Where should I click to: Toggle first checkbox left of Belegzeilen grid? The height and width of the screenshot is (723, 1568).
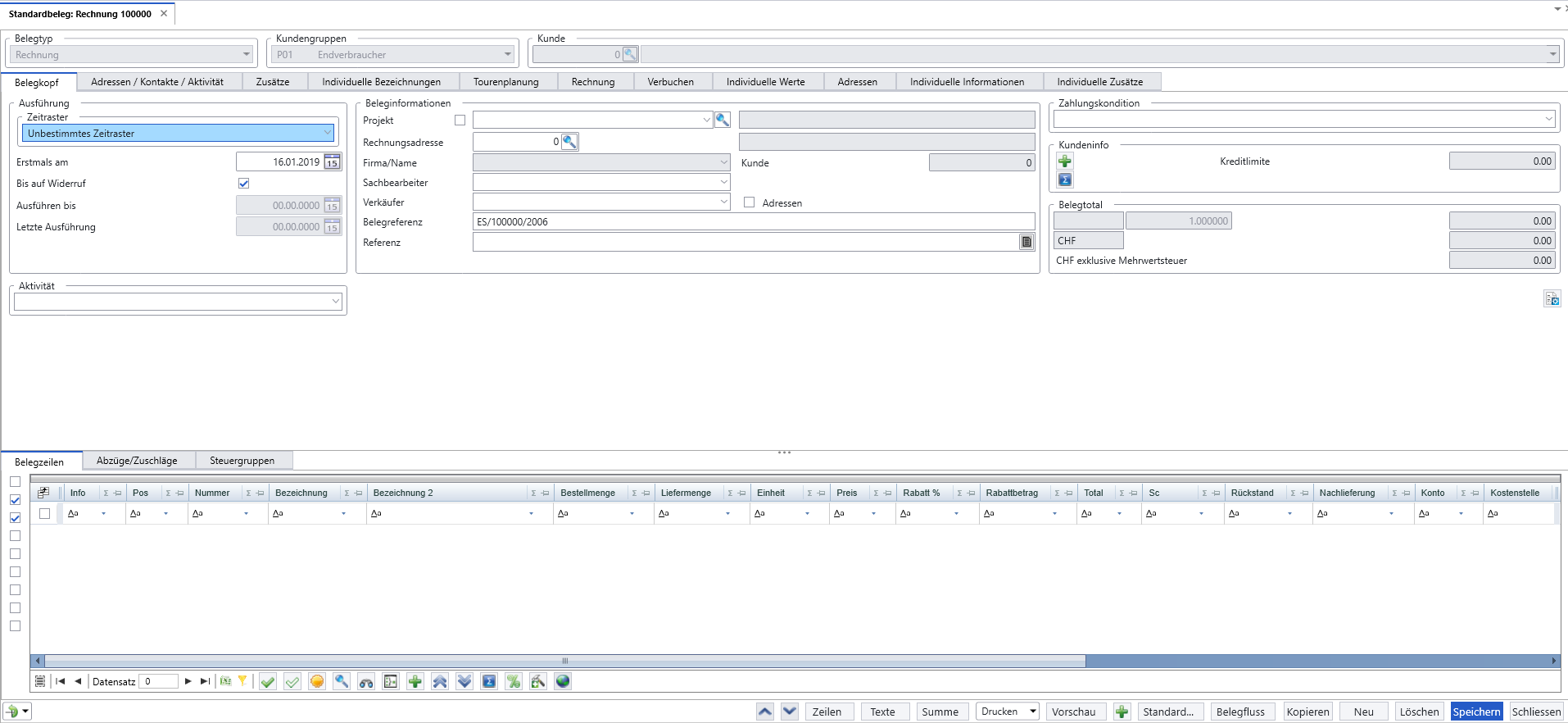15,482
